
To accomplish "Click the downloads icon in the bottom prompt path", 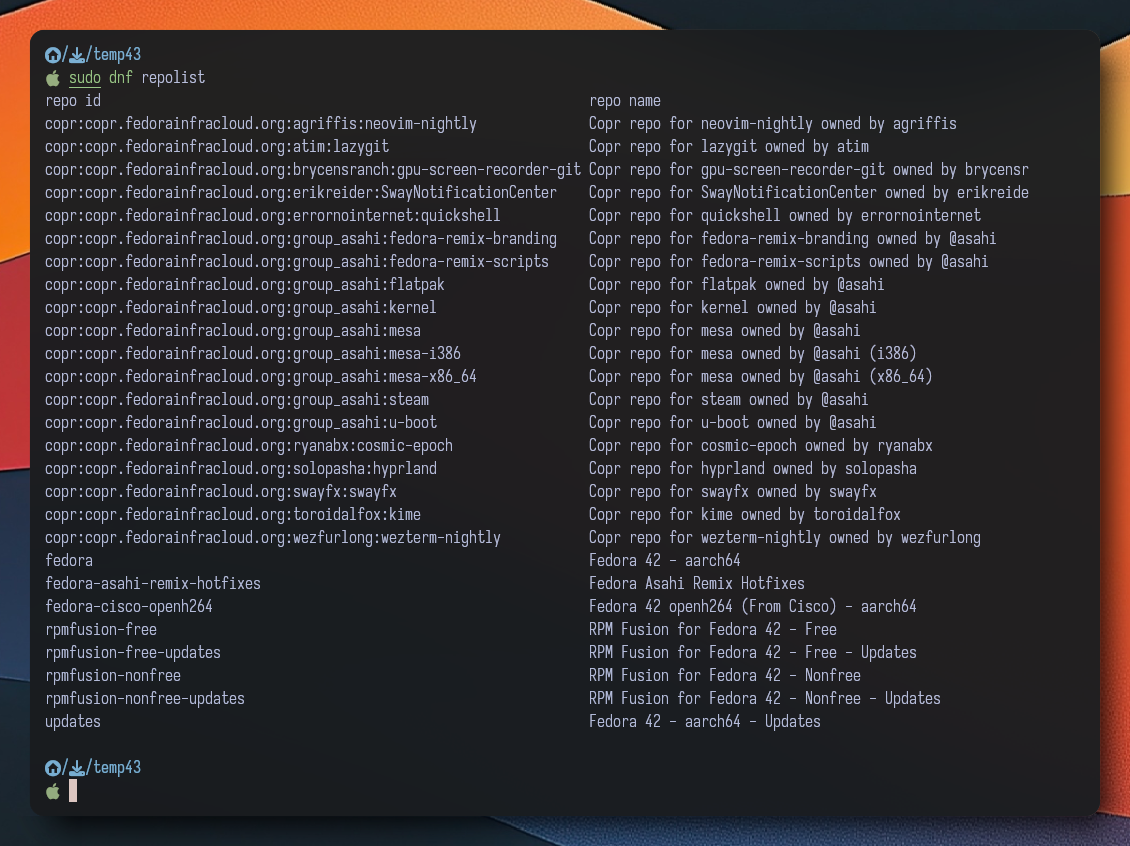I will [77, 768].
